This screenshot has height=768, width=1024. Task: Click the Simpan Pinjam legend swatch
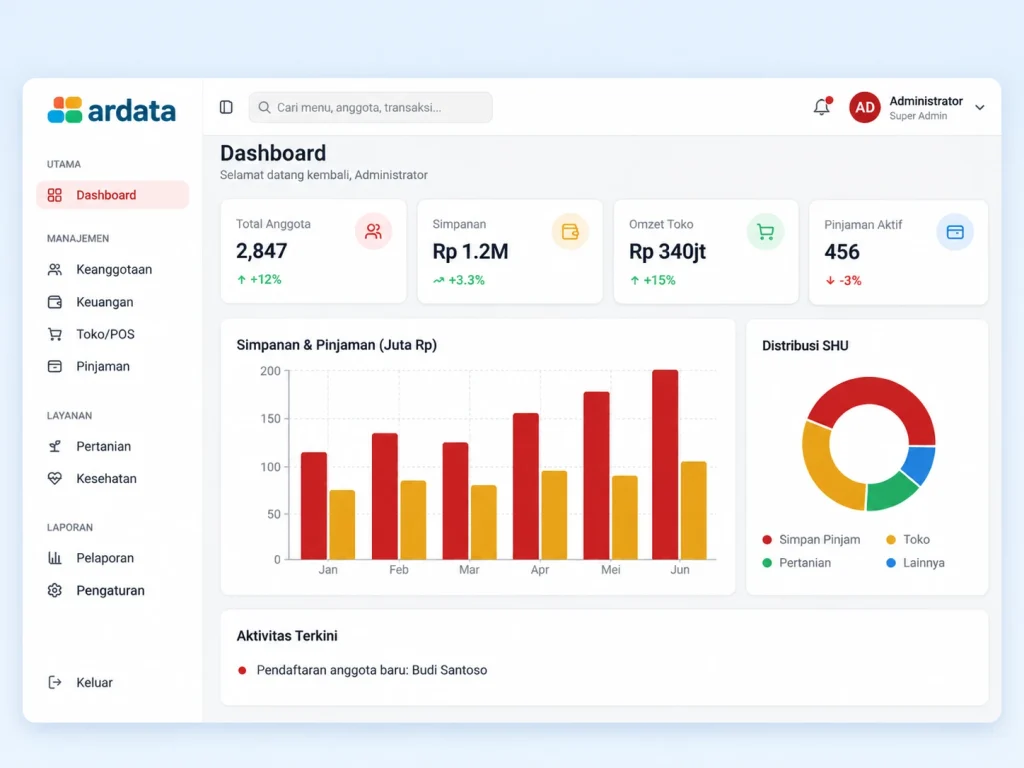(x=767, y=539)
